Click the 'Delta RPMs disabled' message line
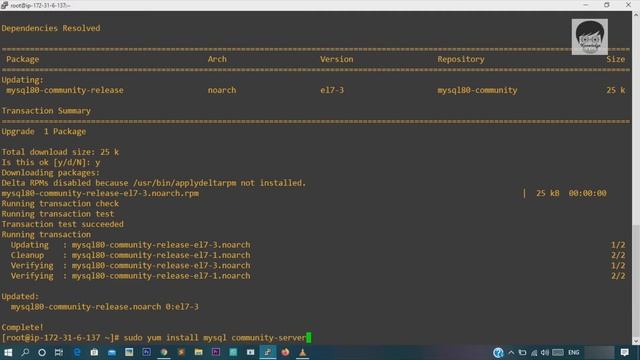Viewport: 640px width, 360px height. 153,183
